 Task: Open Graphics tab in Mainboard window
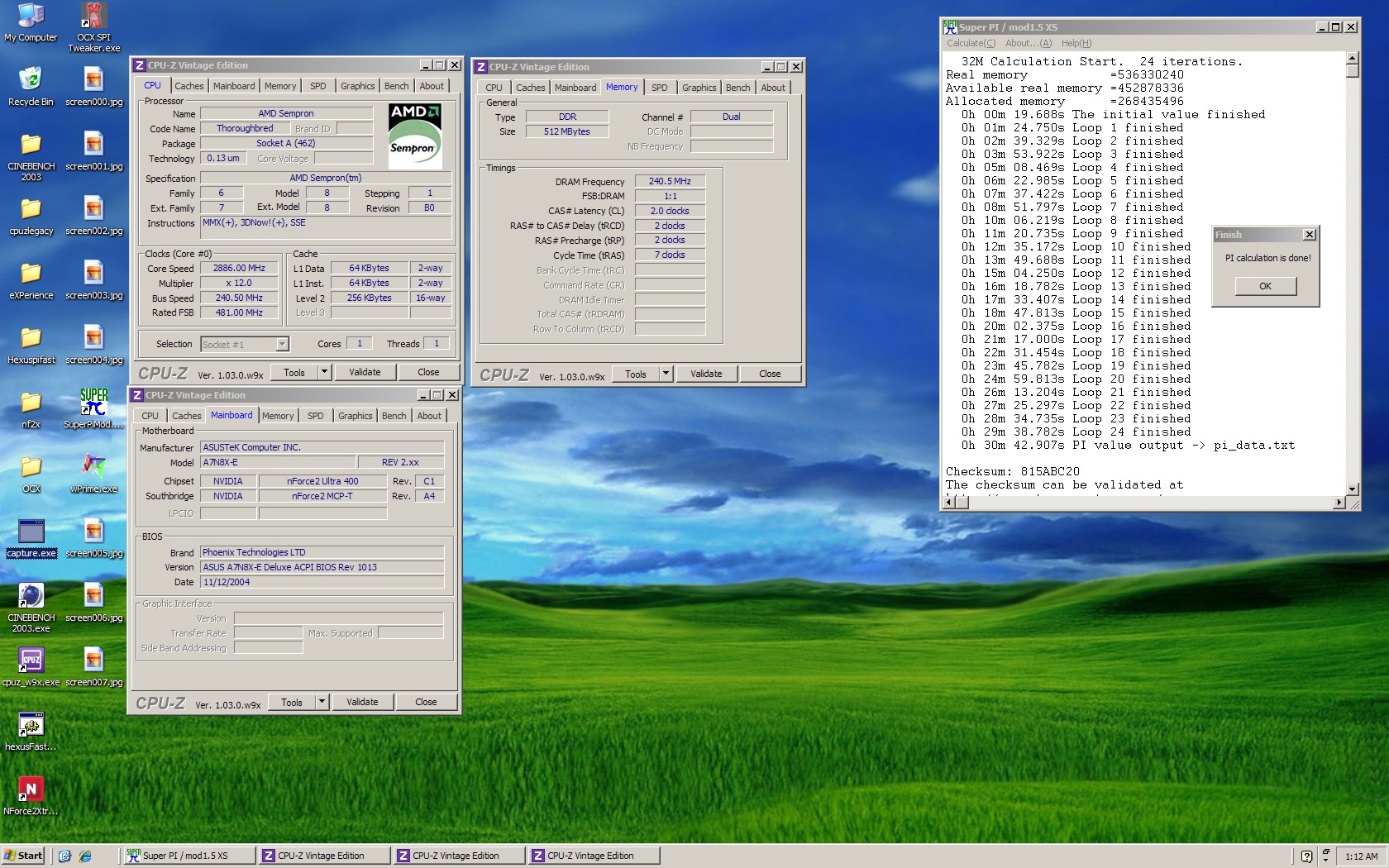pos(355,416)
